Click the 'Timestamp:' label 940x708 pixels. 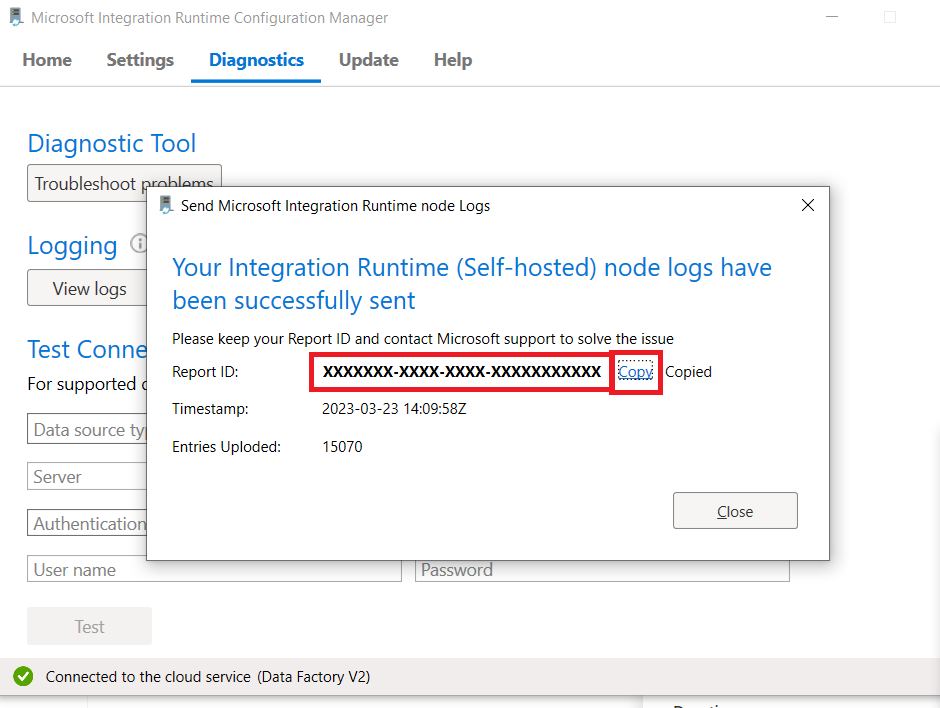pos(210,409)
